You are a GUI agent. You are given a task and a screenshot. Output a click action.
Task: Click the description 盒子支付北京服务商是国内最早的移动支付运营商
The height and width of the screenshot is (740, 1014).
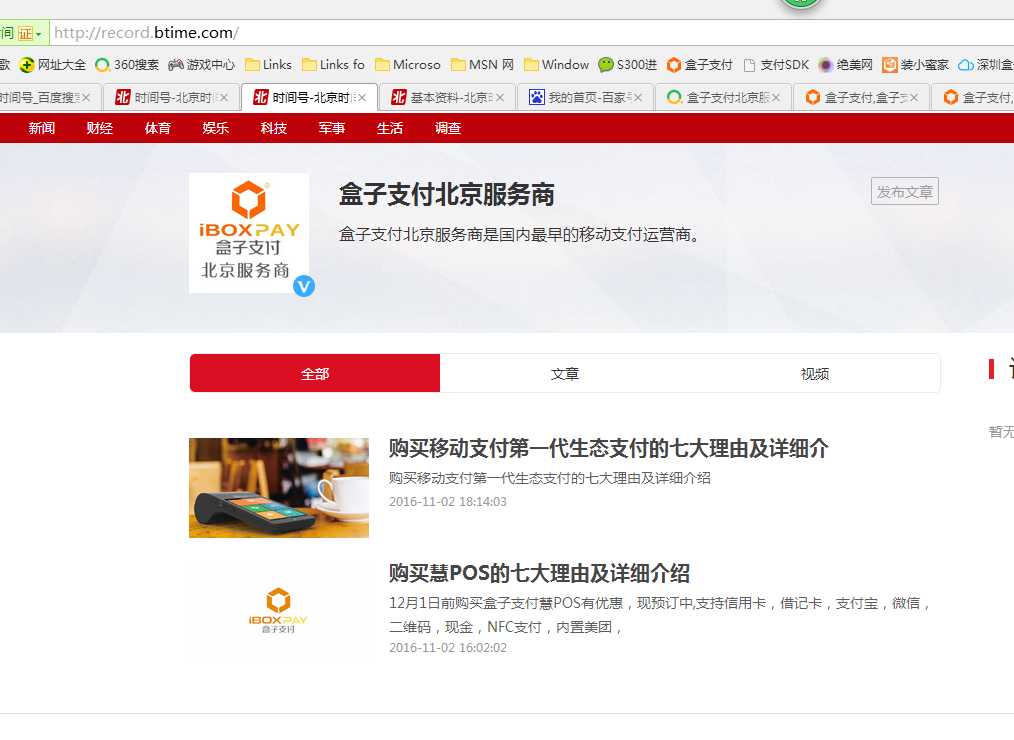[520, 234]
